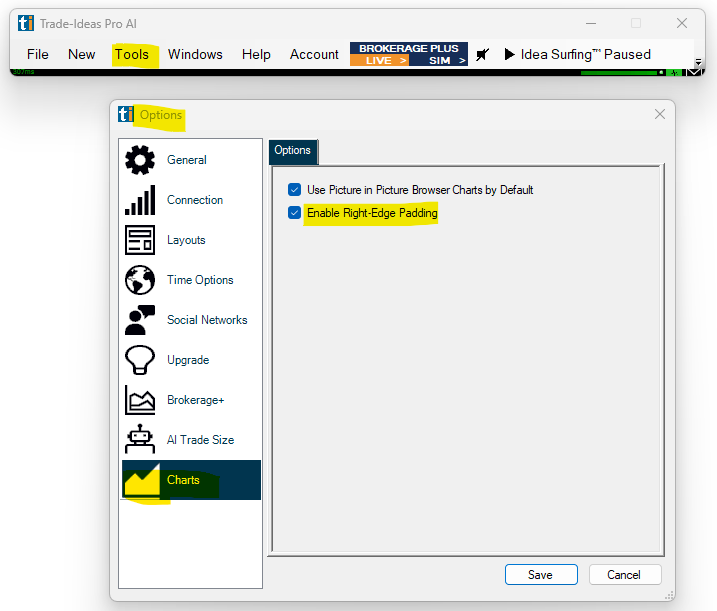Viewport: 717px width, 611px height.
Task: Disable the Enable Right-Edge Padding checkbox
Action: point(294,212)
